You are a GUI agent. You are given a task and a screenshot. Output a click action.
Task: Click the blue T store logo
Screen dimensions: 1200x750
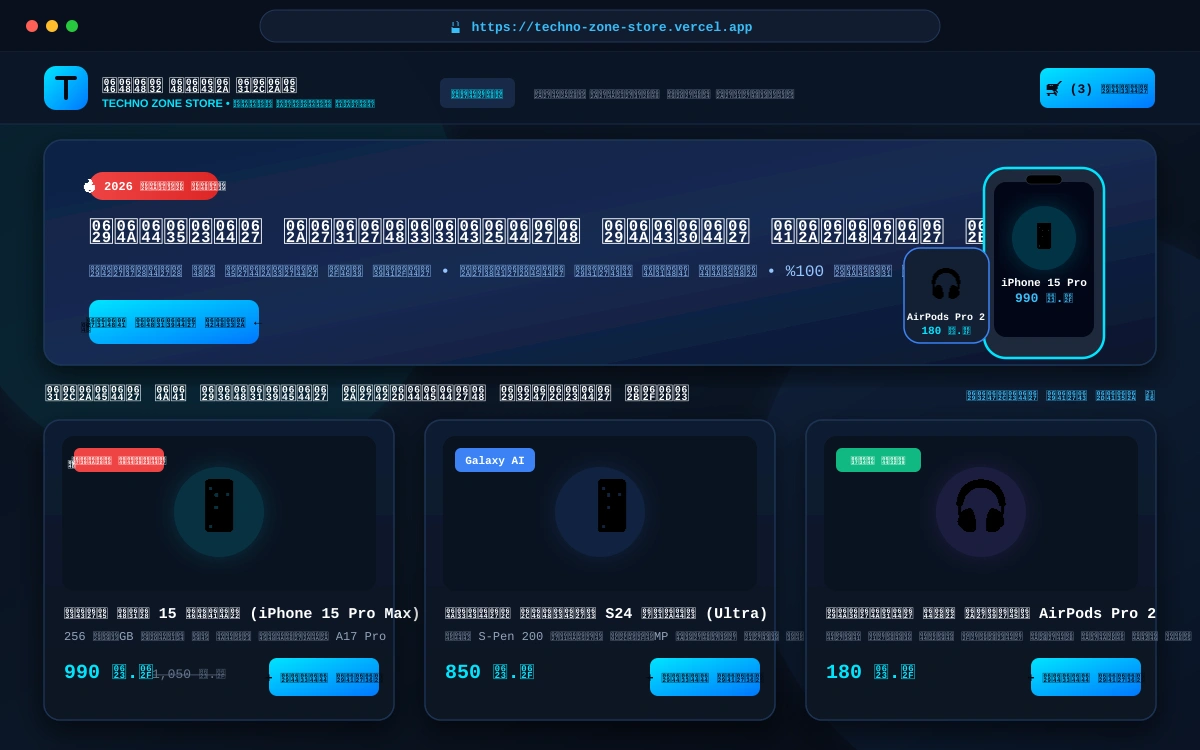[x=66, y=88]
